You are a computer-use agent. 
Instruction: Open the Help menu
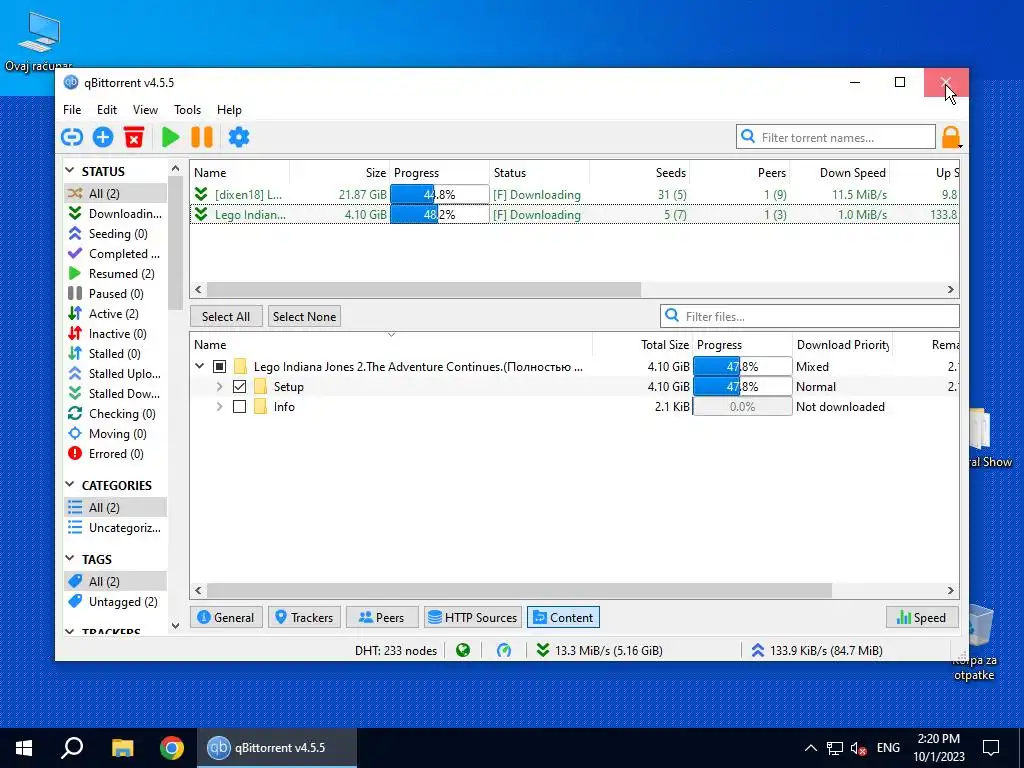click(x=229, y=110)
